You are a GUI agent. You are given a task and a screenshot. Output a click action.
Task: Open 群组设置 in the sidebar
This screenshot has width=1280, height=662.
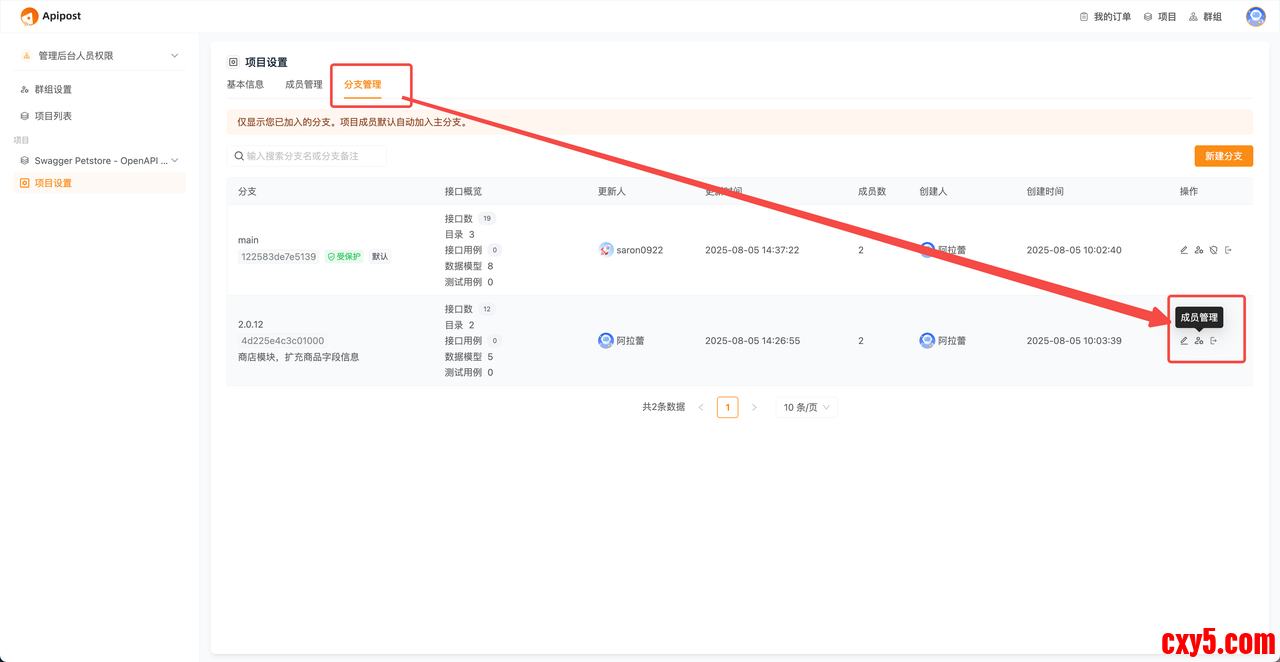click(53, 90)
